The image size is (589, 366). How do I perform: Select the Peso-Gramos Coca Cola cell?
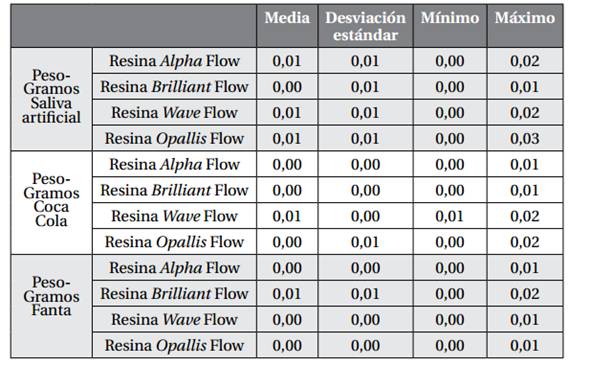51,203
